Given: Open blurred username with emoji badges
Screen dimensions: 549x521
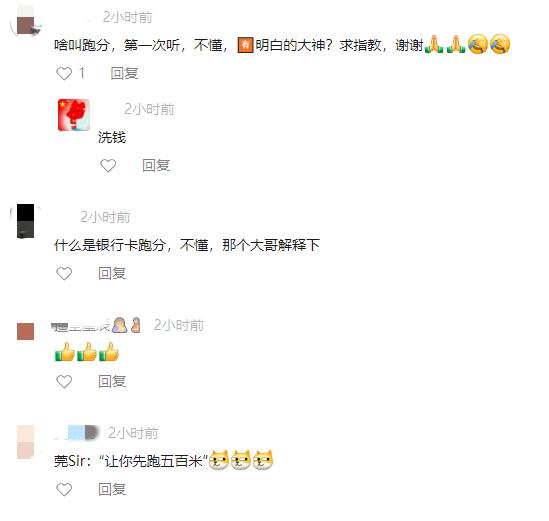Looking at the screenshot, I should [x=96, y=325].
